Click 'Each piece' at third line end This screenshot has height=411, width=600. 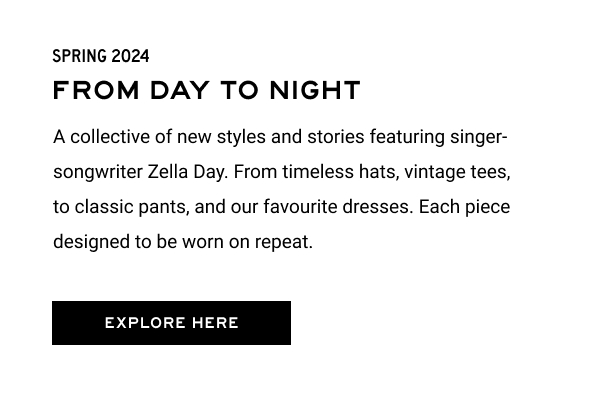point(464,207)
